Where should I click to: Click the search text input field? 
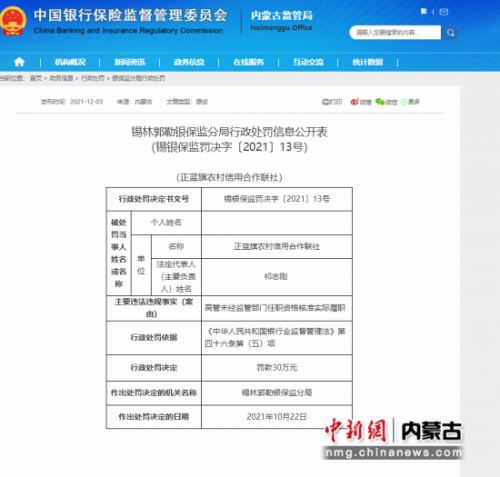[x=395, y=33]
